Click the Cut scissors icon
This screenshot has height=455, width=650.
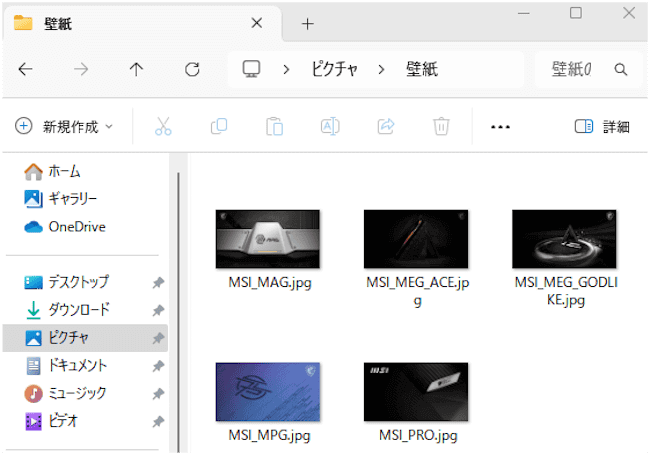pos(163,126)
